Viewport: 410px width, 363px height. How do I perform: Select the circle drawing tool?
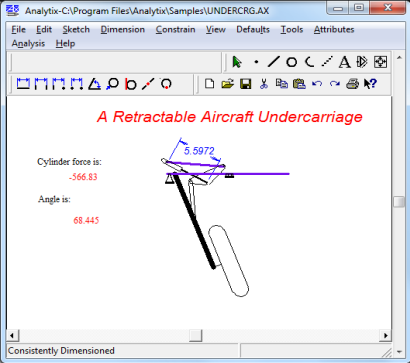click(x=292, y=62)
